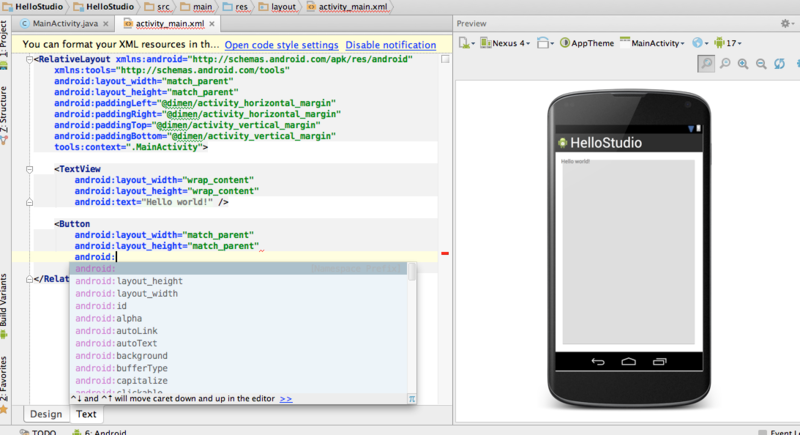Click the >> link in completion hint
The image size is (800, 435).
click(286, 399)
